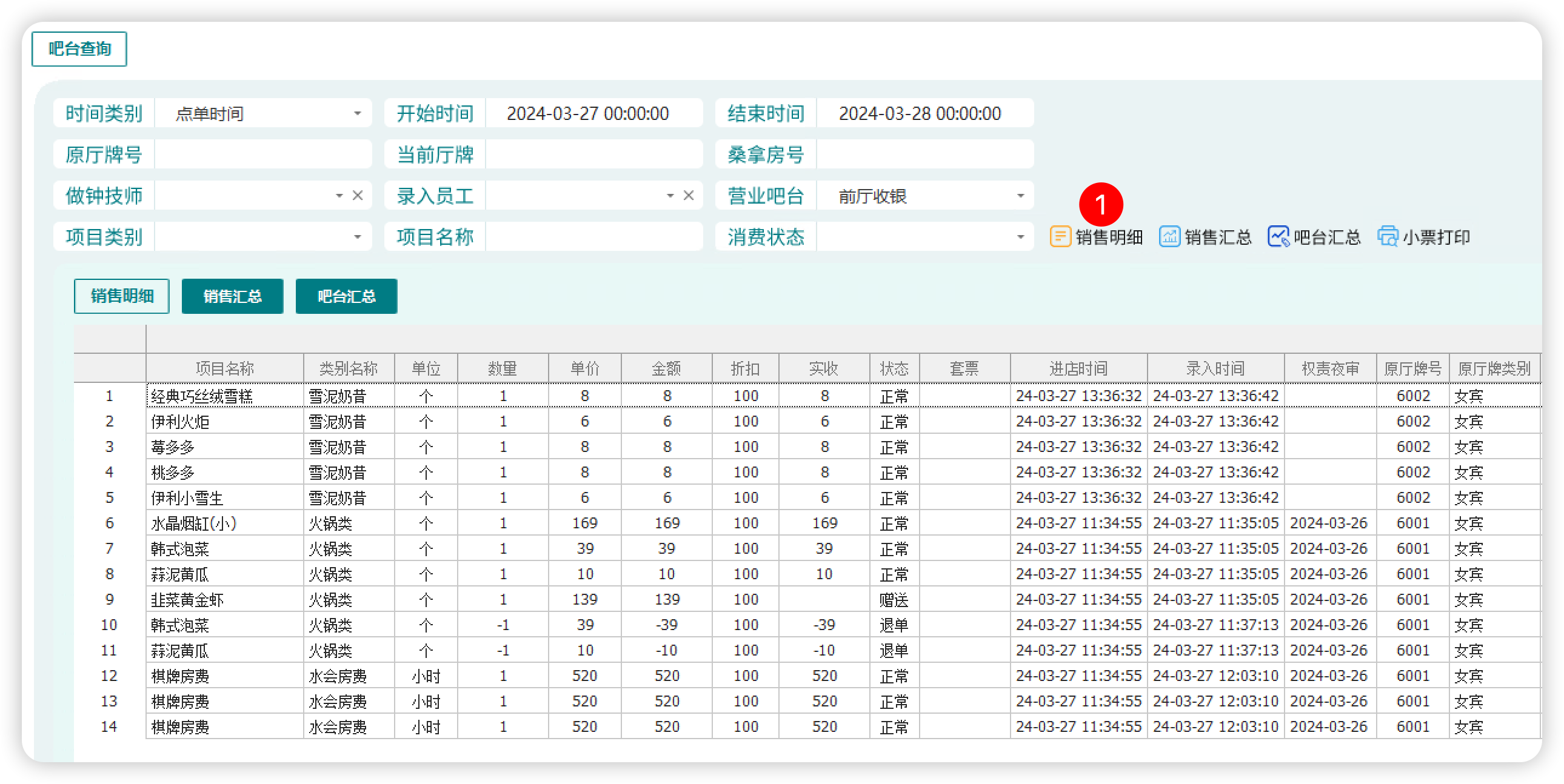Select the 莓多多 cell

(225, 447)
